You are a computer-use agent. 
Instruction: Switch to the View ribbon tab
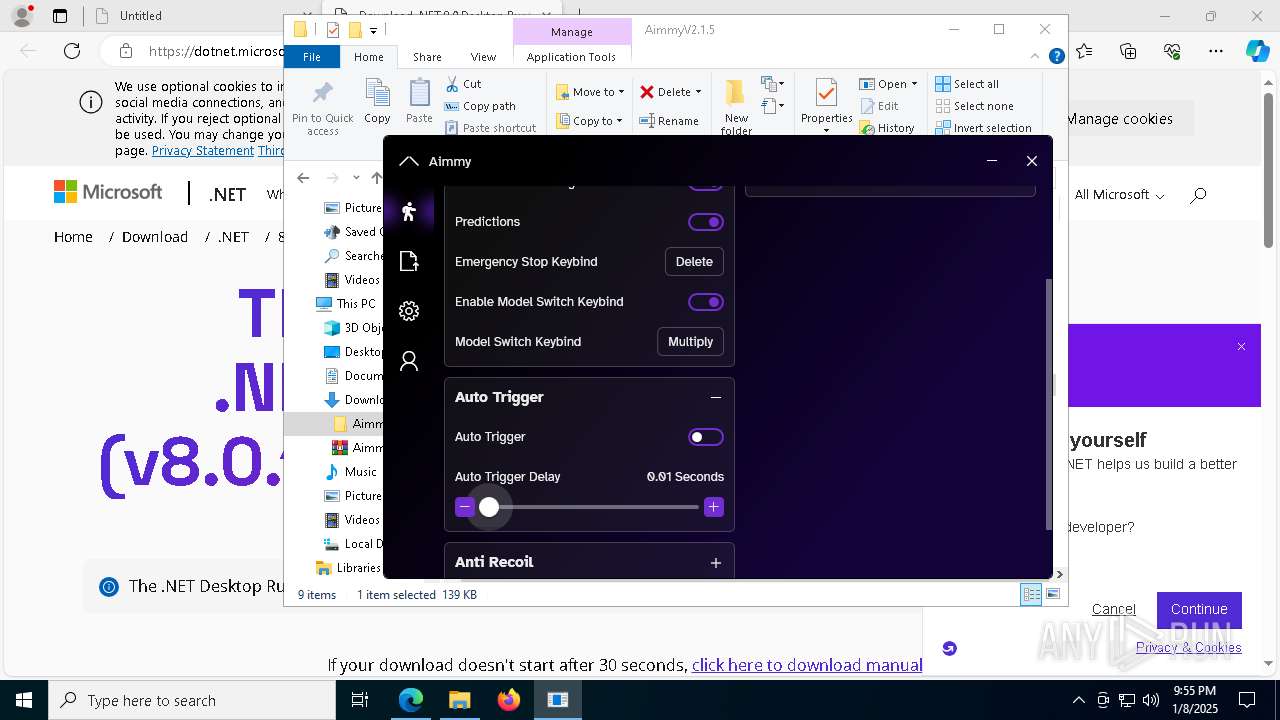click(x=483, y=57)
